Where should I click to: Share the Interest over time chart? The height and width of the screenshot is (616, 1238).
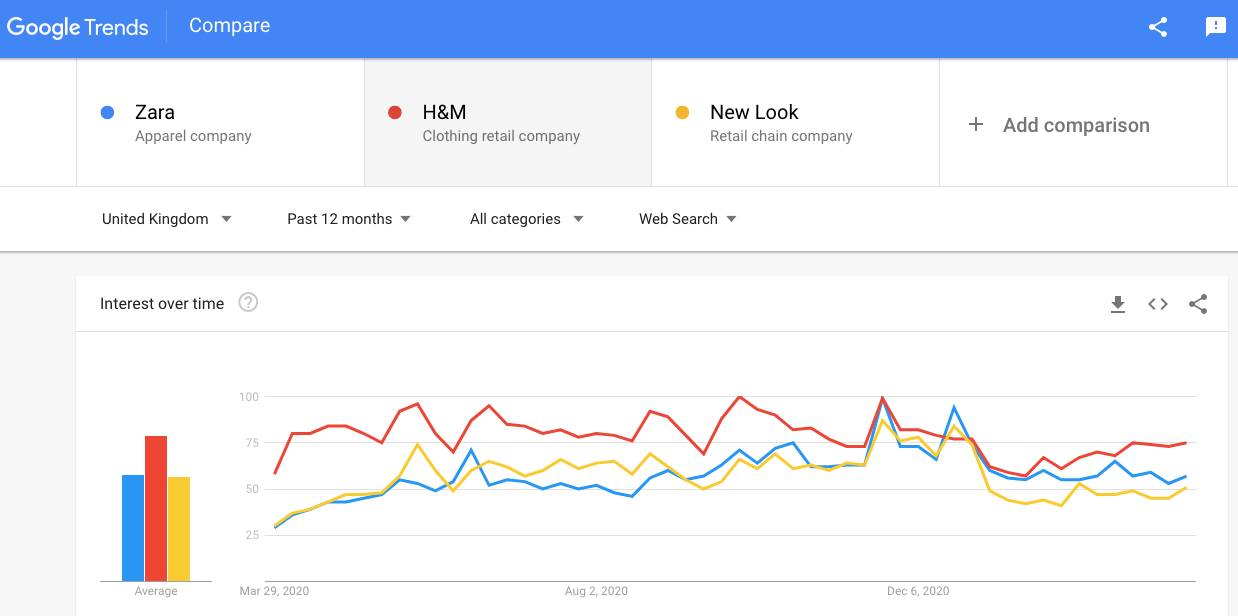tap(1198, 304)
